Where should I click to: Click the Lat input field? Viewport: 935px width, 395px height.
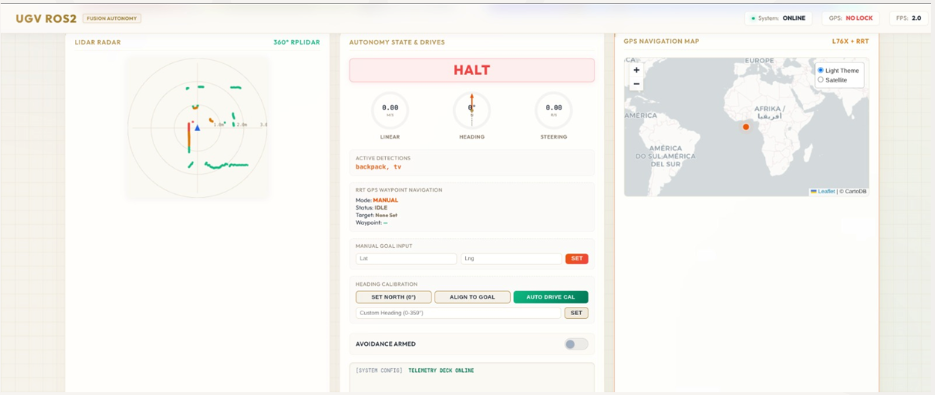point(406,259)
